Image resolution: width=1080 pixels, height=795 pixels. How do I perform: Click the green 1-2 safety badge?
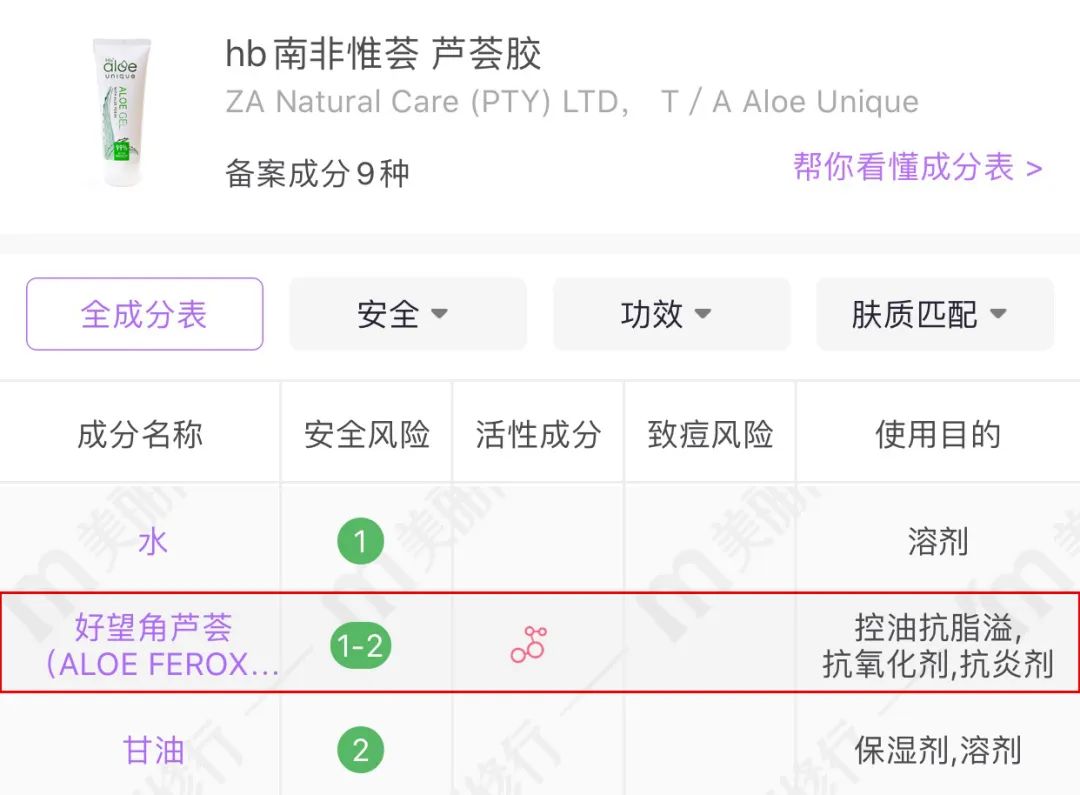click(360, 646)
